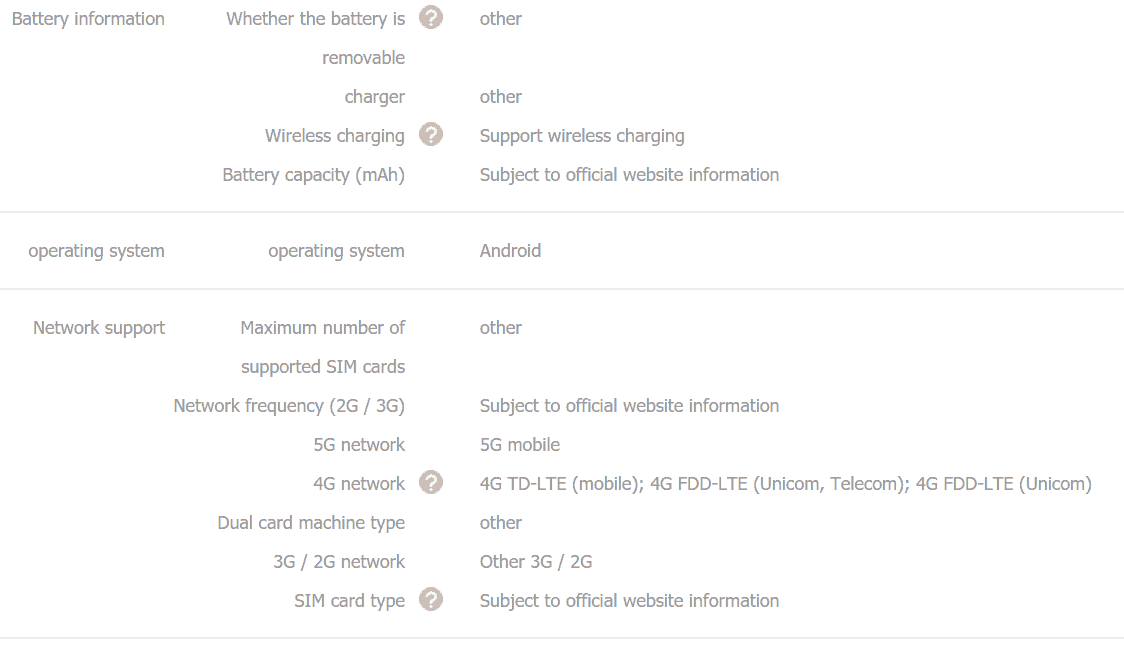The height and width of the screenshot is (649, 1124).
Task: Click the Maximum number of supported SIM cards label
Action: pos(323,347)
